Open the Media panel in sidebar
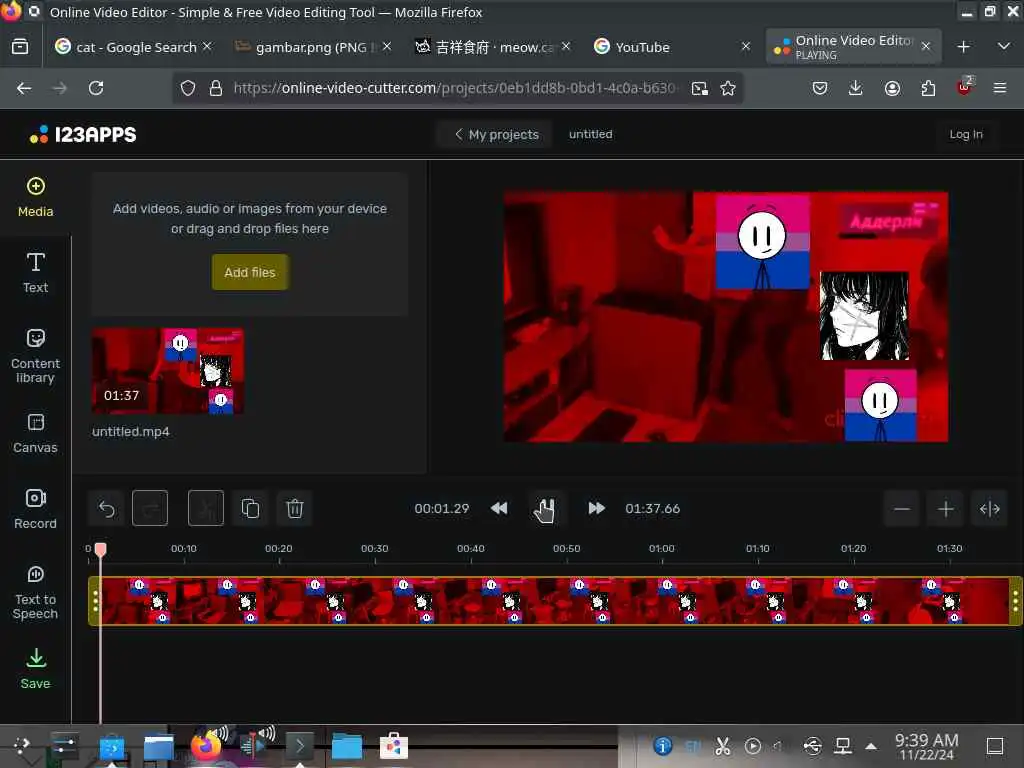This screenshot has height=768, width=1024. click(35, 197)
